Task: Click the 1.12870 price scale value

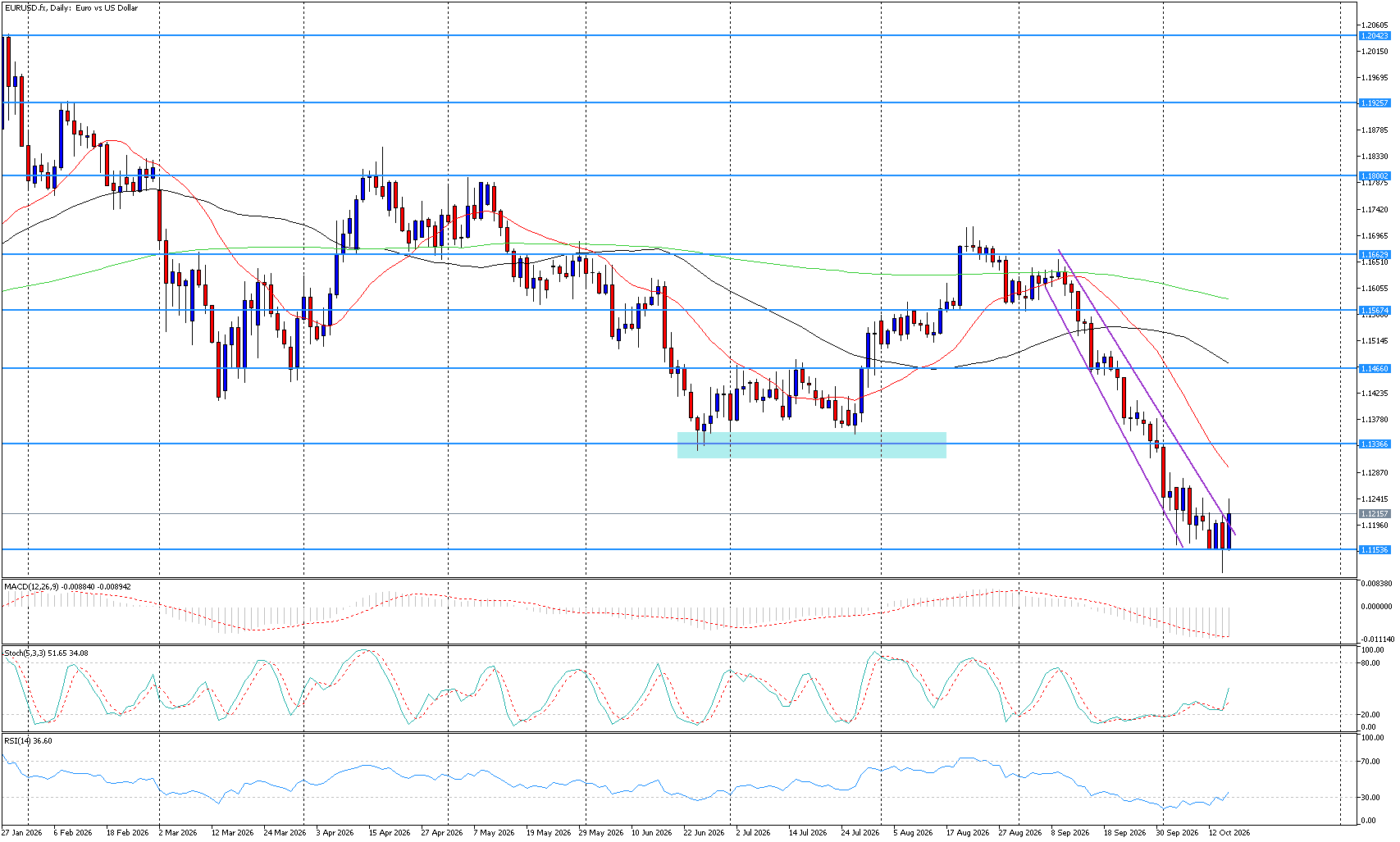Action: [1375, 473]
